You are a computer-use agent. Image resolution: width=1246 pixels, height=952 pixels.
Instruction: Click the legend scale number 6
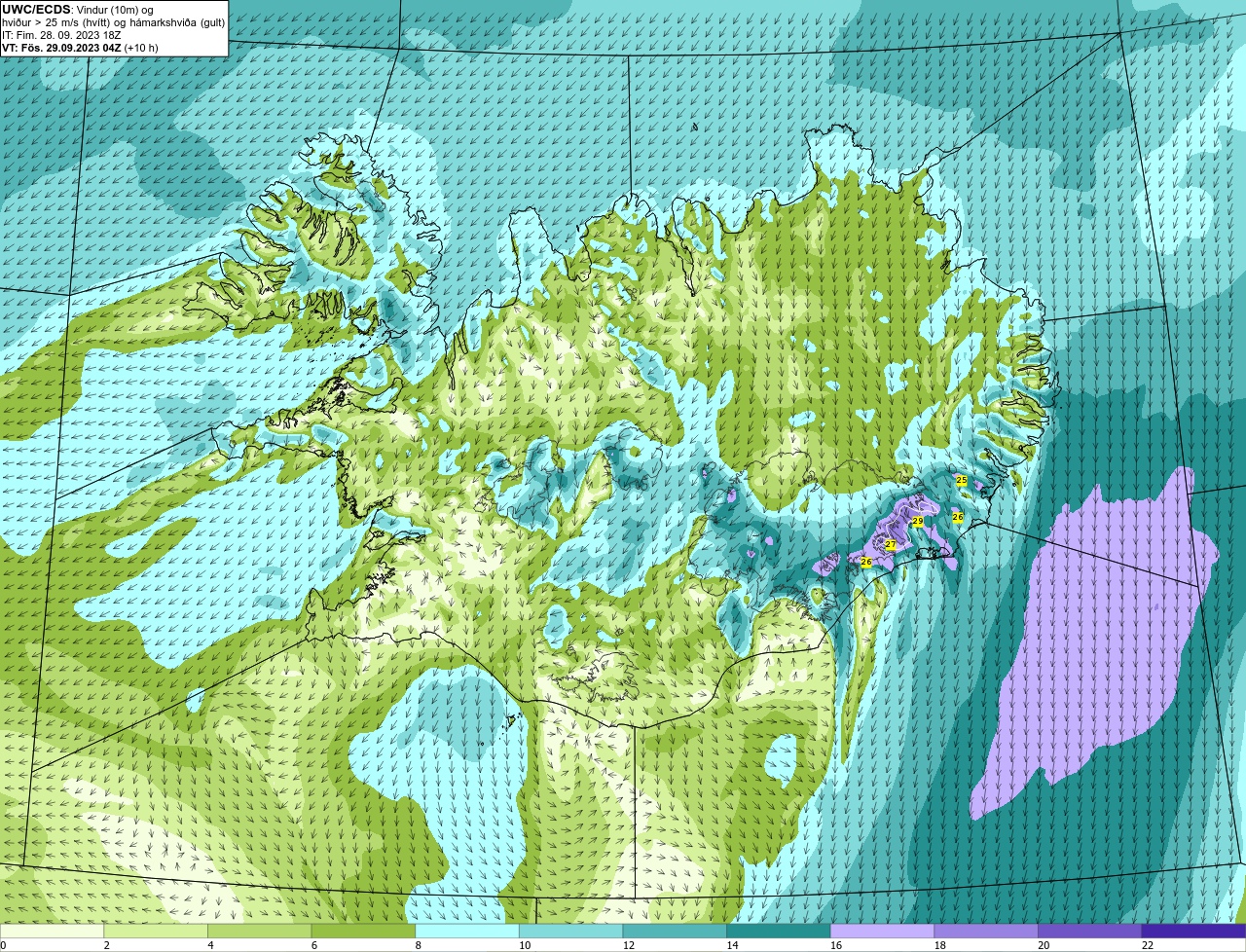click(314, 945)
